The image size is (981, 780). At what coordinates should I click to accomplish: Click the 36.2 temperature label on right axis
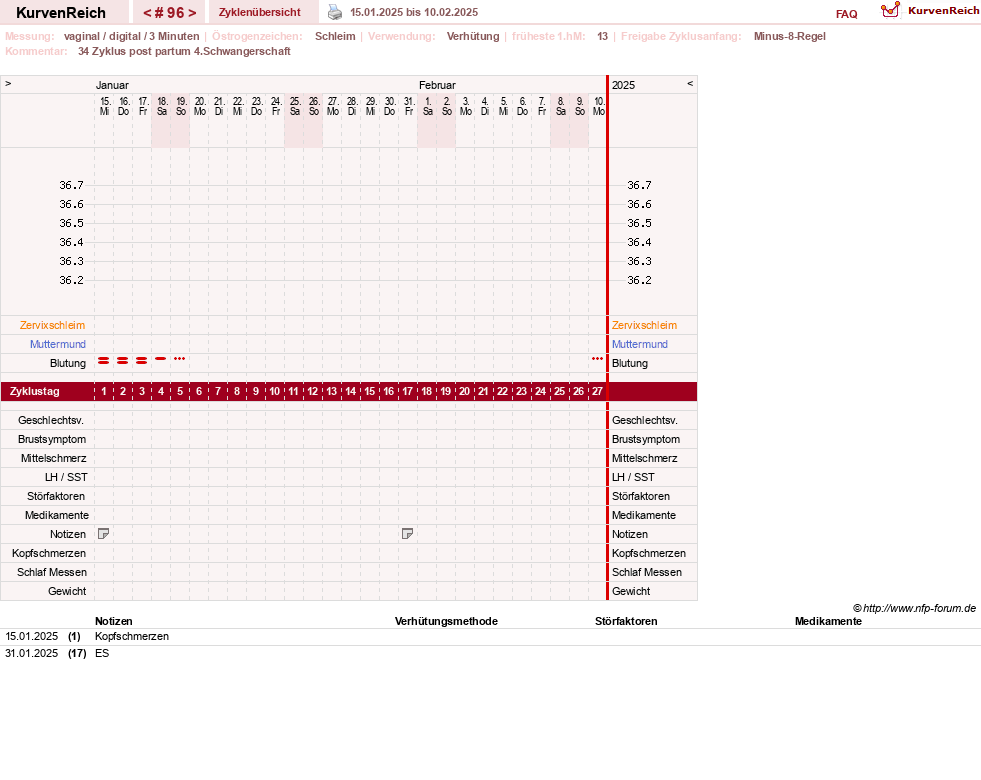tap(639, 280)
